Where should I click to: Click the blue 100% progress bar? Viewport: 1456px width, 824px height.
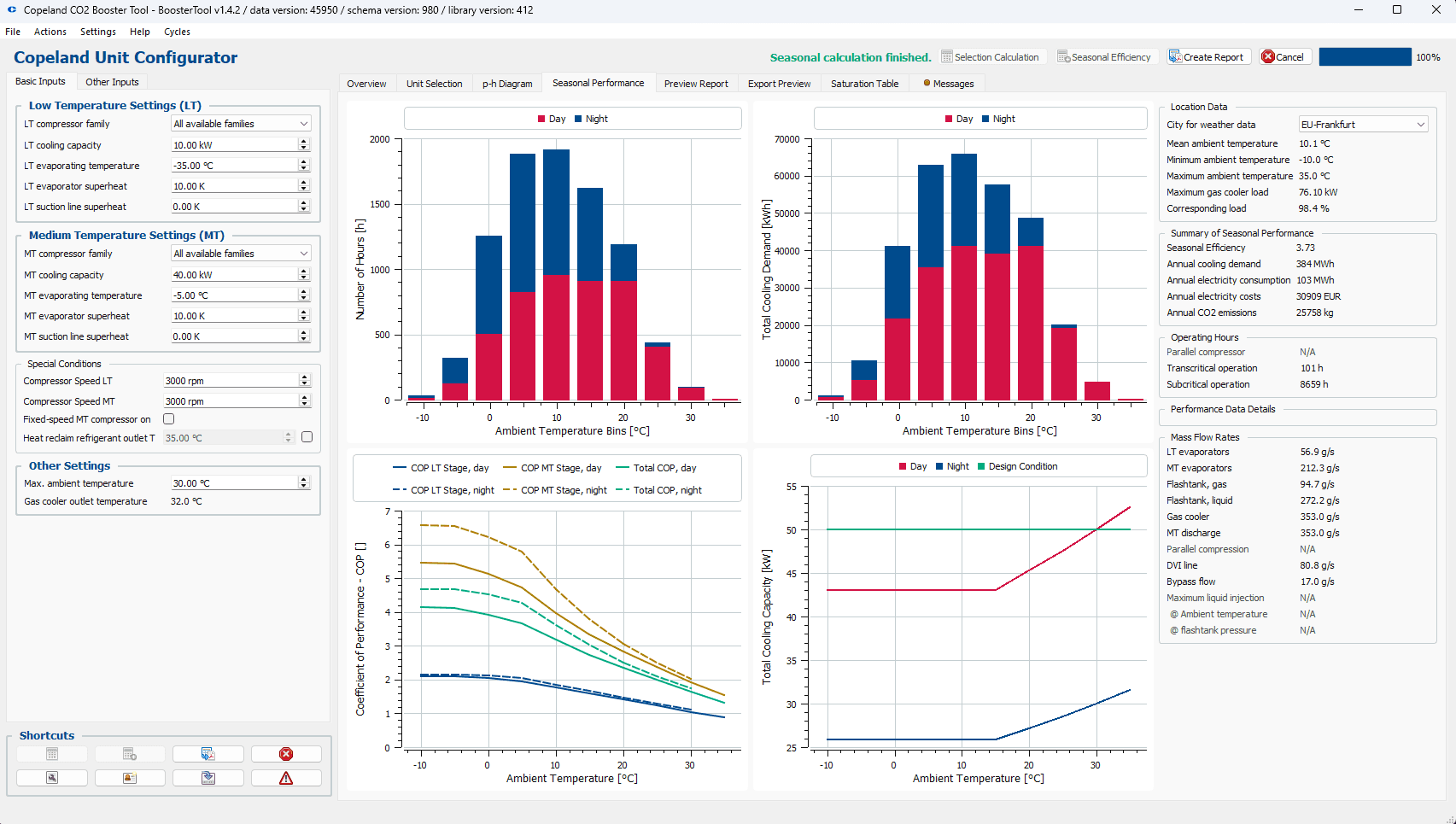click(1365, 57)
